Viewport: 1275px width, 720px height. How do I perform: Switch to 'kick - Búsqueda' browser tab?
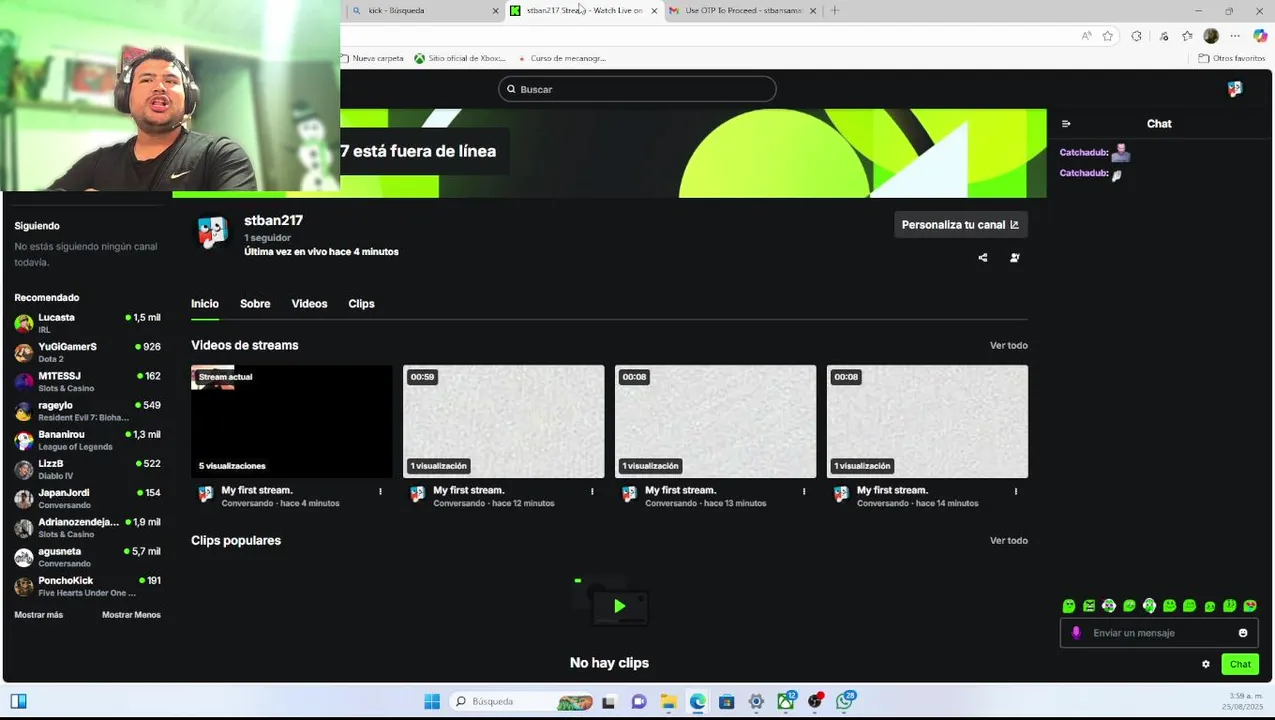pyautogui.click(x=425, y=10)
